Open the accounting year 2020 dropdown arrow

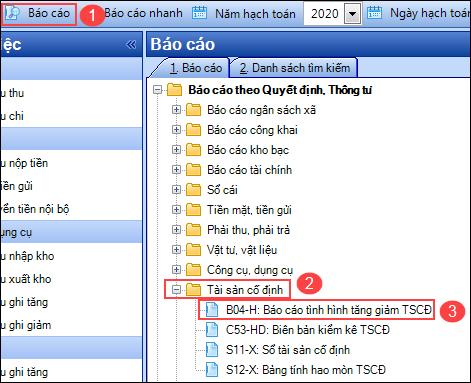point(352,14)
